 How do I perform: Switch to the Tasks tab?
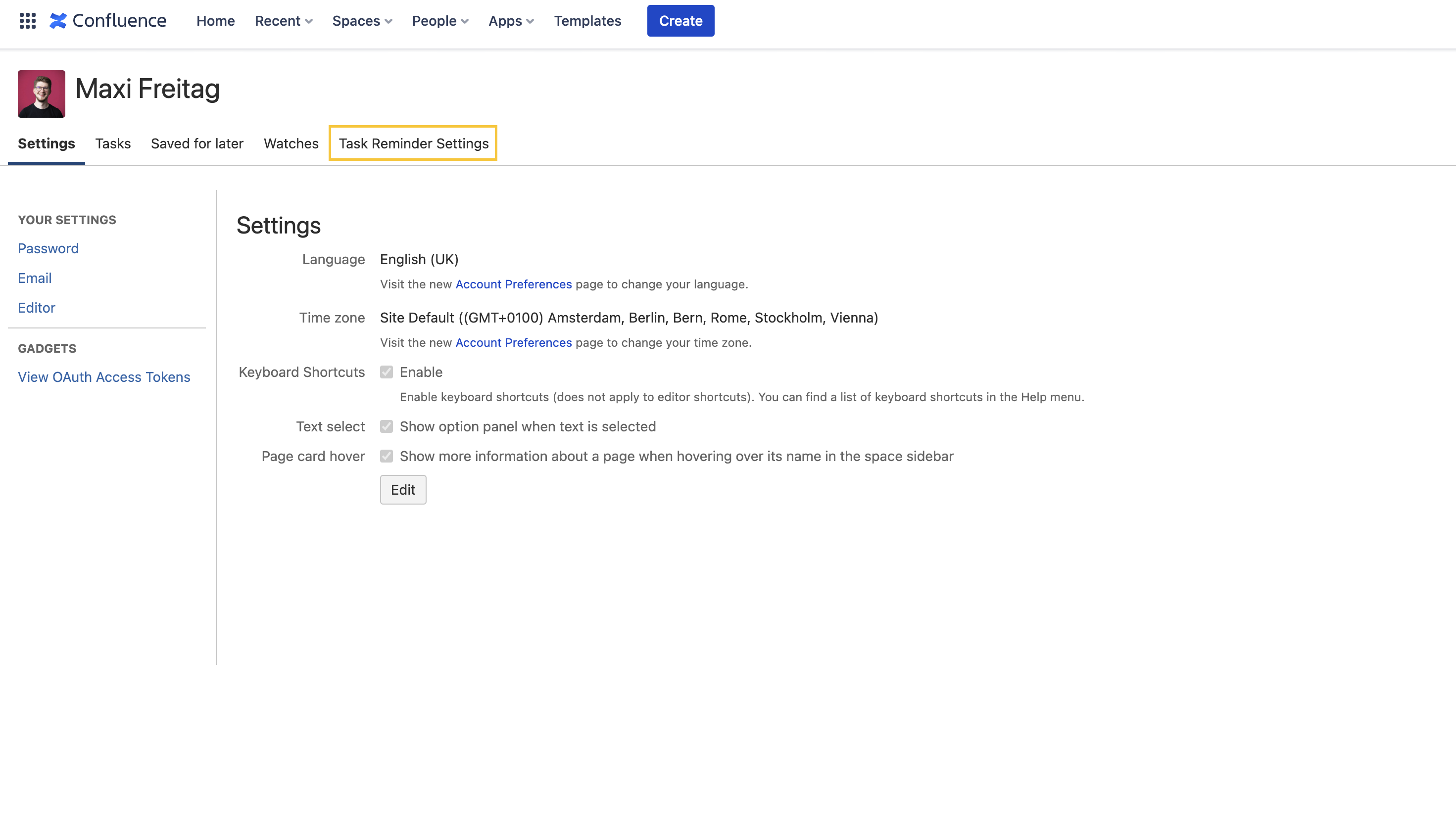(x=112, y=143)
